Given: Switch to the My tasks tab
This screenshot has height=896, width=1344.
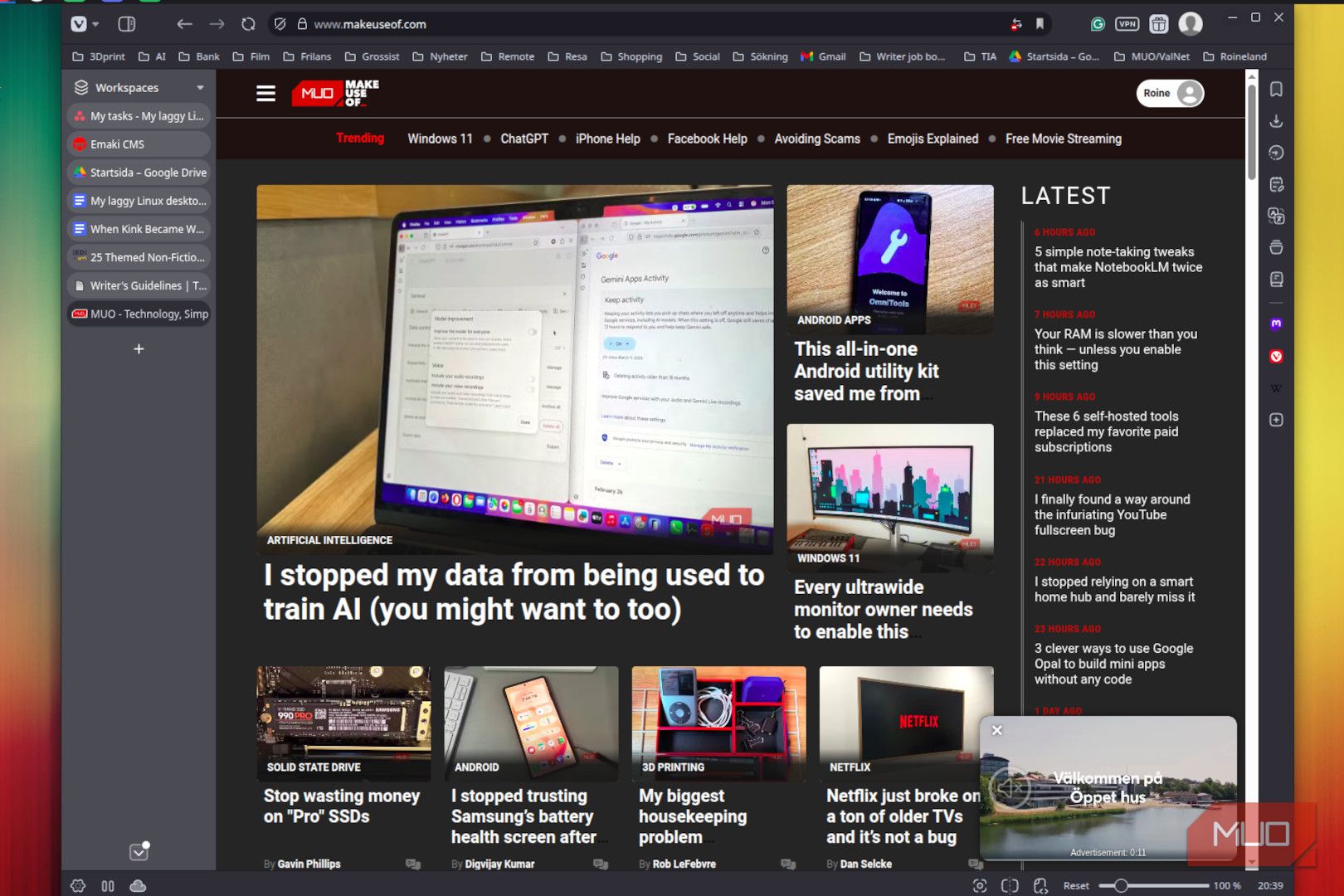Looking at the screenshot, I should pos(139,116).
